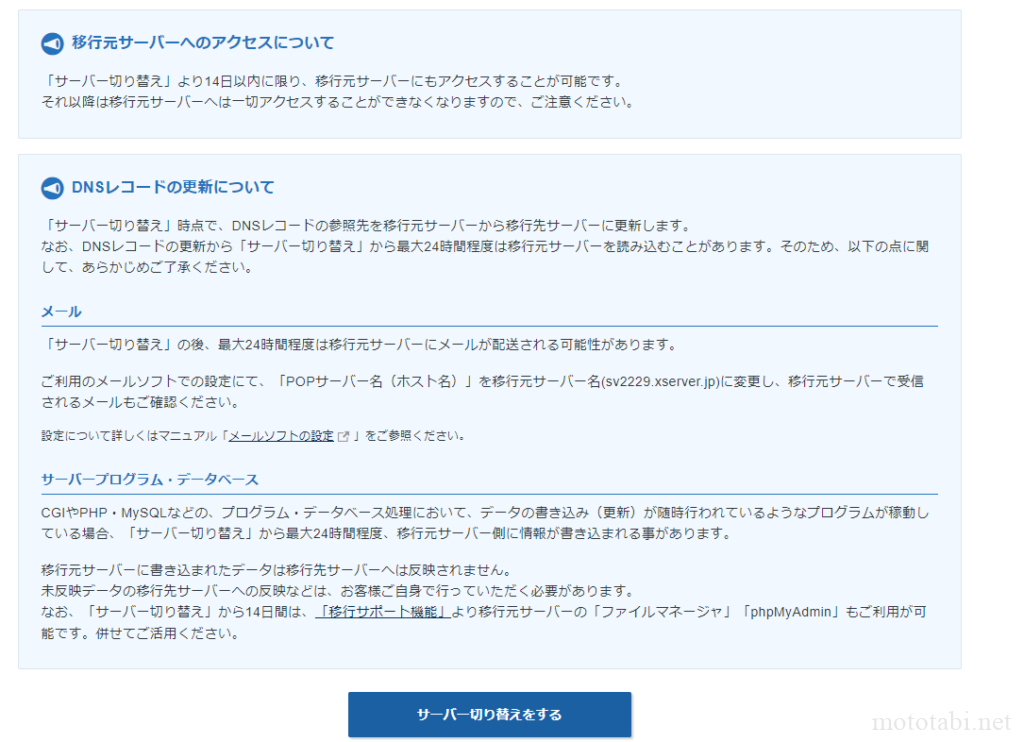This screenshot has width=1024, height=742.
Task: Click the line starting 「サーバー切り替え」の後、最大24時間程度
Action: click(x=359, y=344)
